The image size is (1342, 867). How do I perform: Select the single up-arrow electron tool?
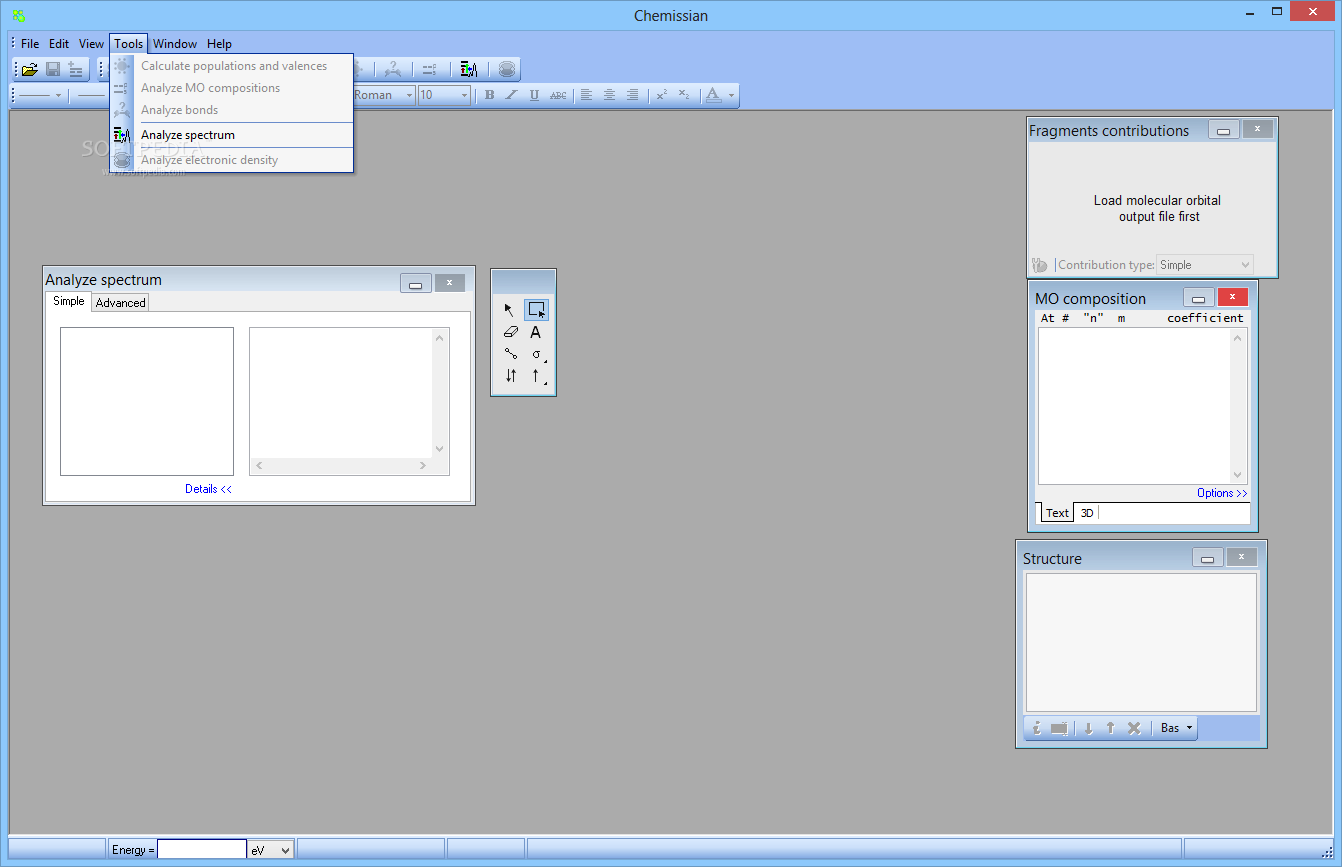click(536, 376)
